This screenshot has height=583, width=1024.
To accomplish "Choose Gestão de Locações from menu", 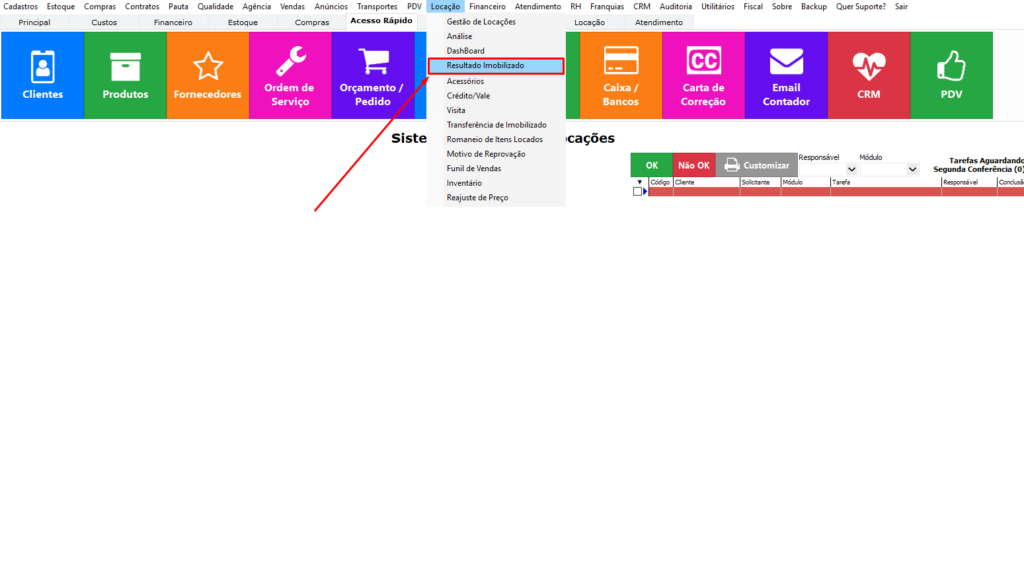I will tap(481, 21).
